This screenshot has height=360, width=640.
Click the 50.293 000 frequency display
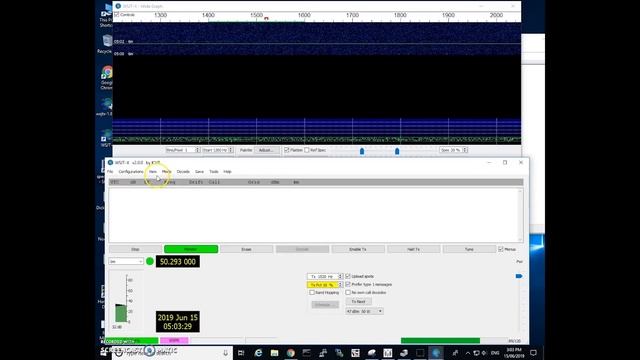(178, 262)
